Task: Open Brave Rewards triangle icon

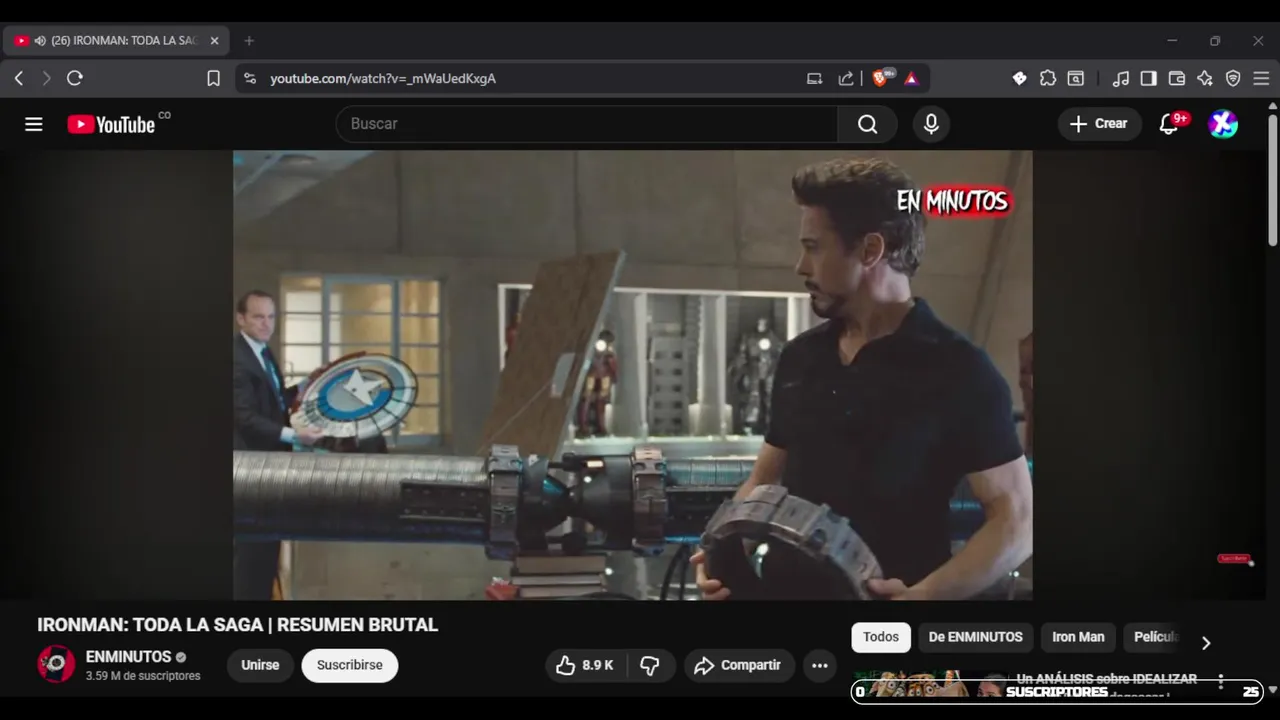Action: coord(911,78)
